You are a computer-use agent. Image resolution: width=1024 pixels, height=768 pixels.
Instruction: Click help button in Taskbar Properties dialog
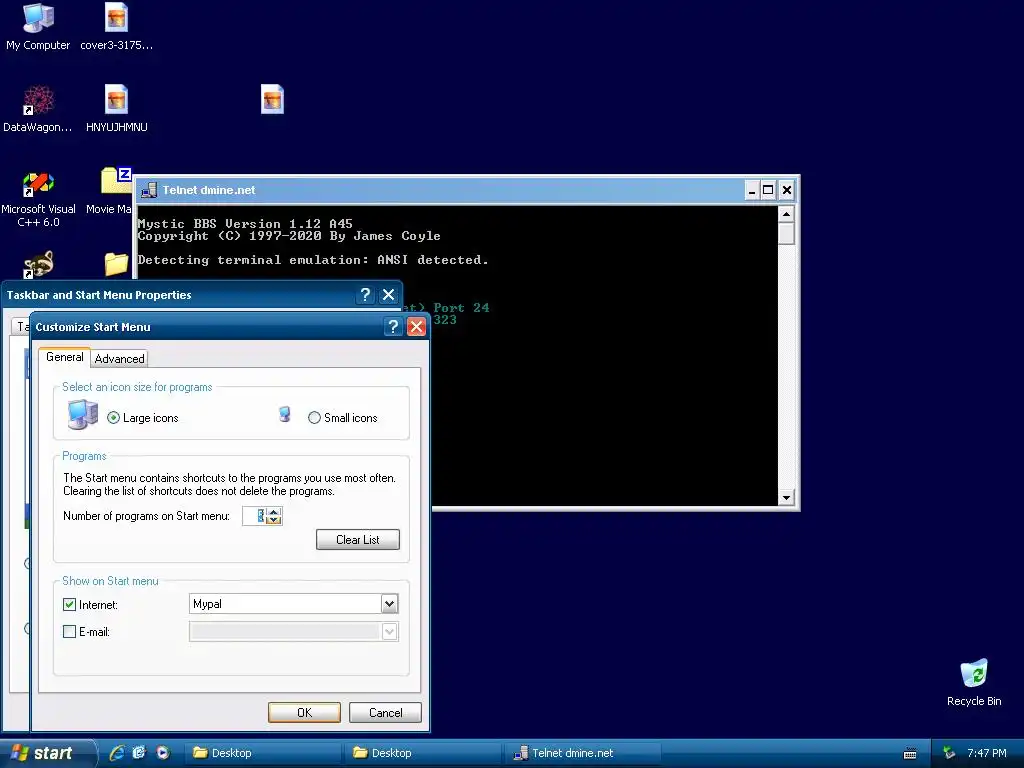click(365, 295)
